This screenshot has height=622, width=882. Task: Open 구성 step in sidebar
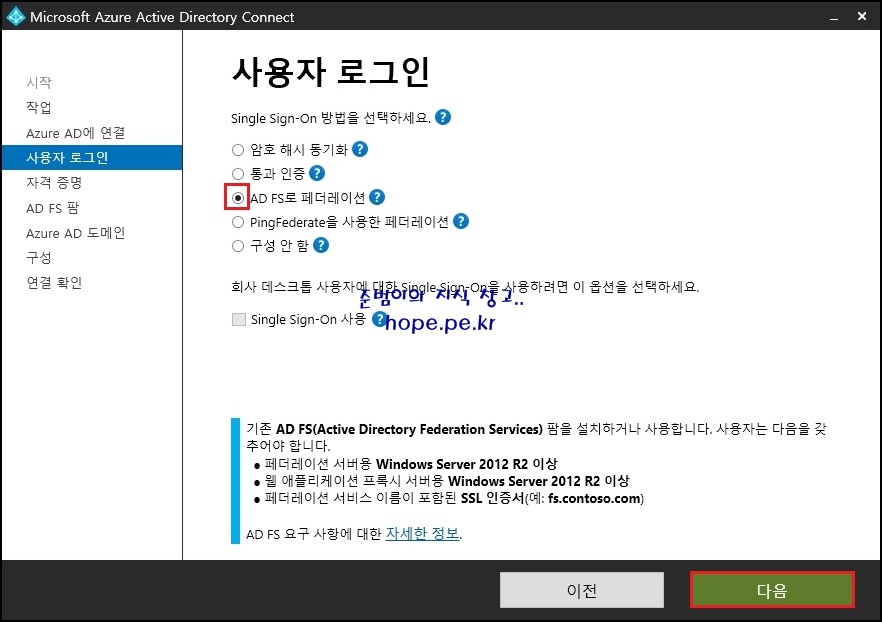point(39,258)
